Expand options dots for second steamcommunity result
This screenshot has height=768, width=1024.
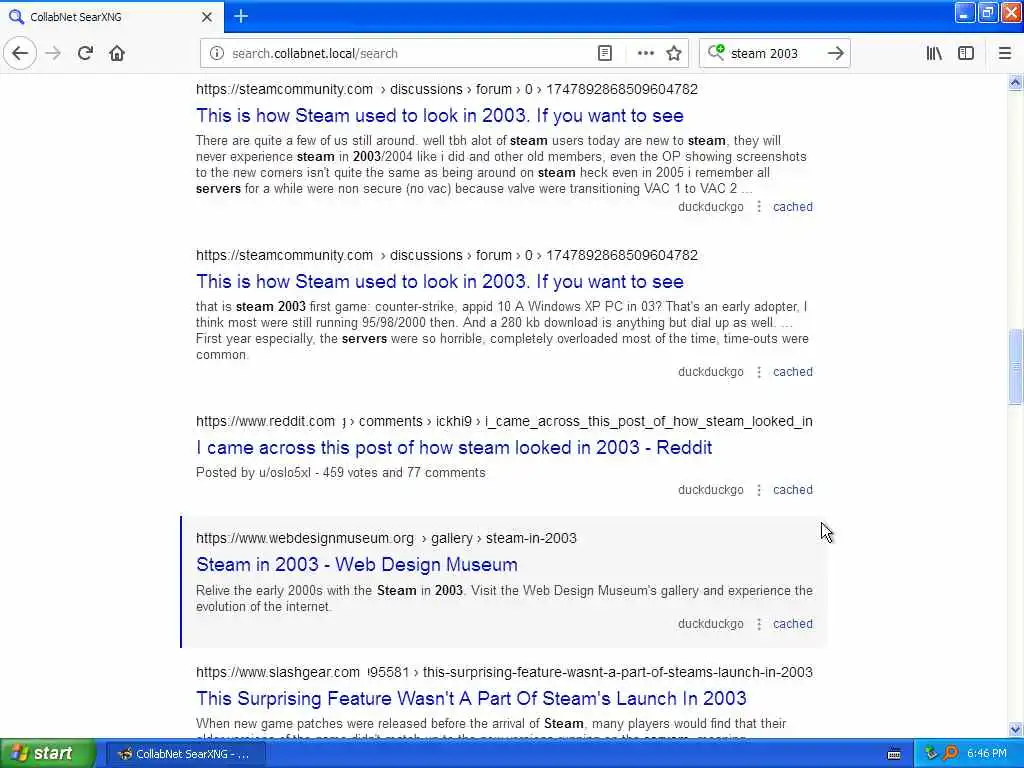[x=759, y=372]
